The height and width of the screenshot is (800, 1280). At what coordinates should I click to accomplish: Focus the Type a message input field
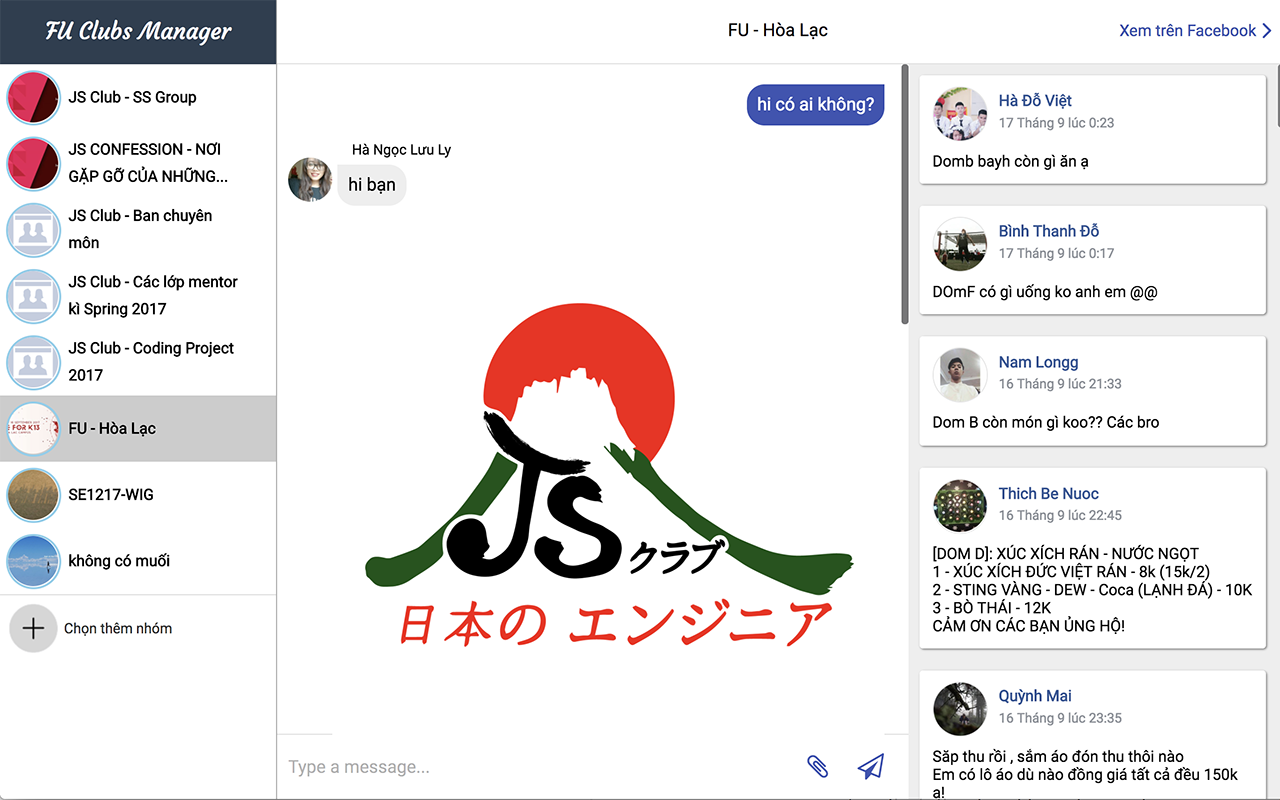click(540, 767)
